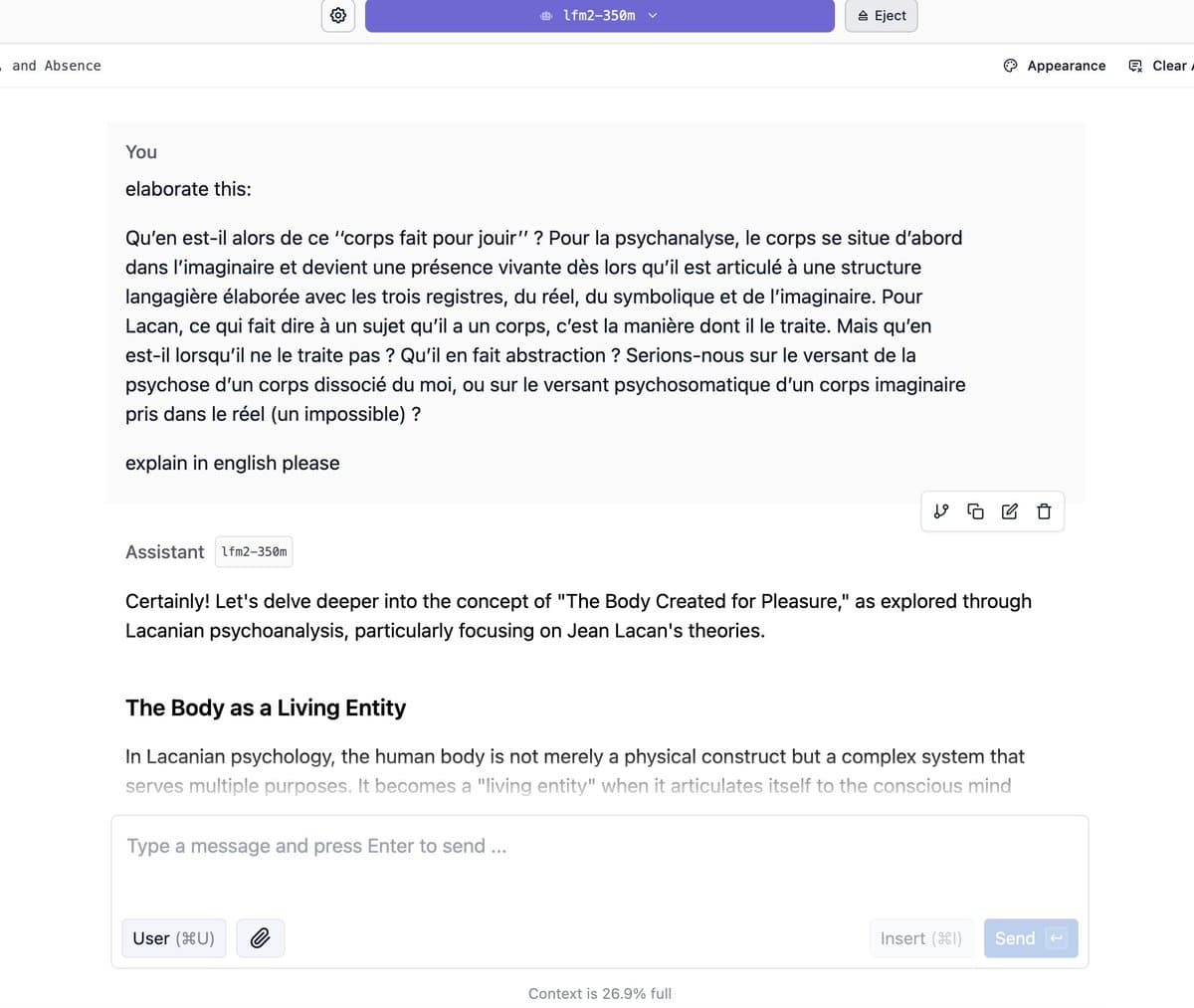Edit the user message using the pencil icon
The width and height of the screenshot is (1194, 1008).
[1009, 511]
